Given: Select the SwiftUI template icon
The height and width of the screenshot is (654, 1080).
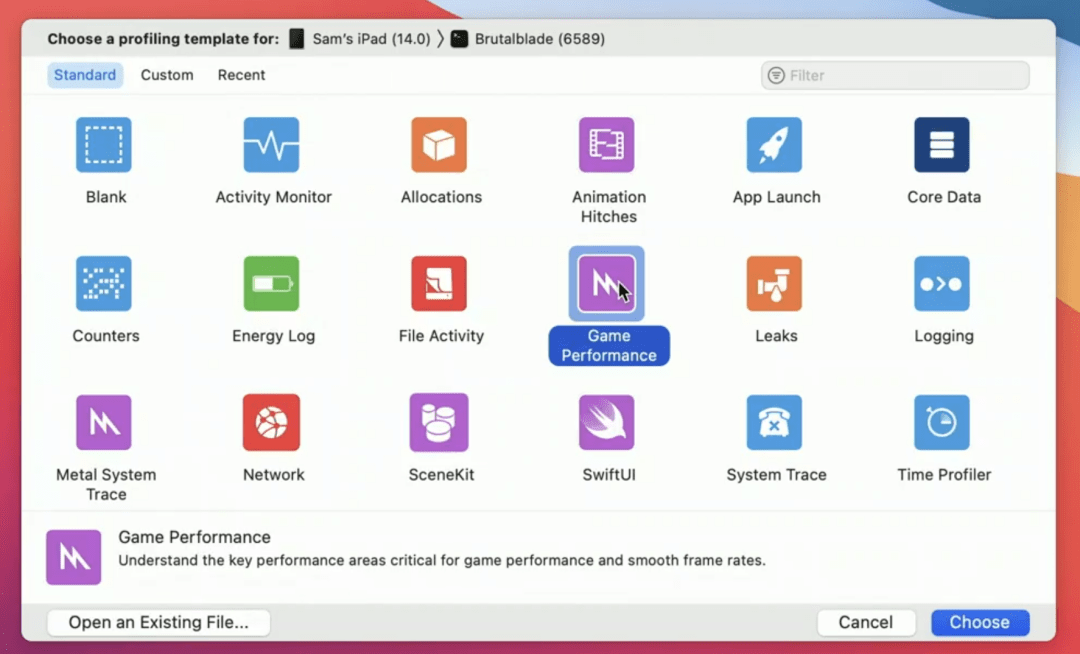Looking at the screenshot, I should pos(607,422).
